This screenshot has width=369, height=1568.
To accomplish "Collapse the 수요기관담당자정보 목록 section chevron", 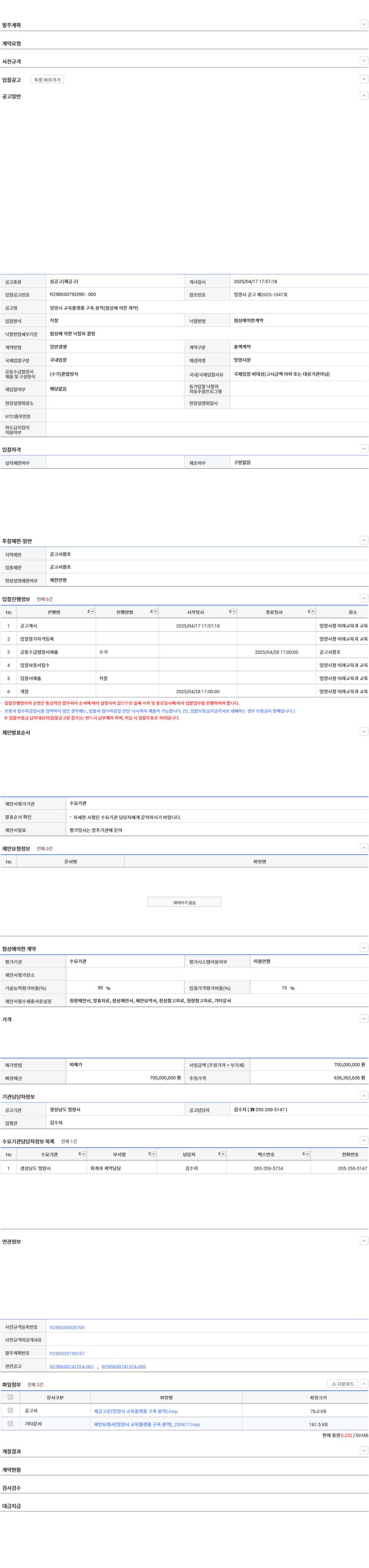I will [x=363, y=1141].
